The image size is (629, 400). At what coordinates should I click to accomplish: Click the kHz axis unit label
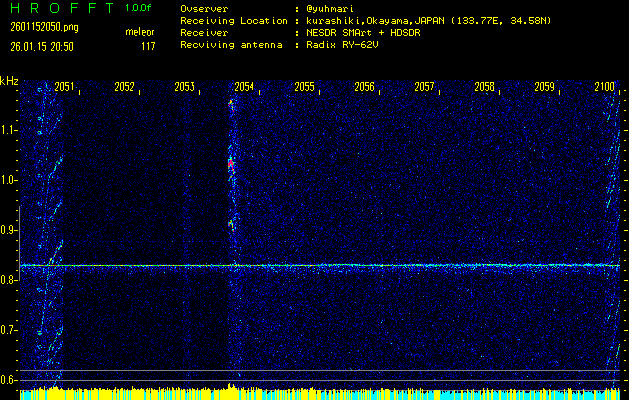pyautogui.click(x=9, y=81)
